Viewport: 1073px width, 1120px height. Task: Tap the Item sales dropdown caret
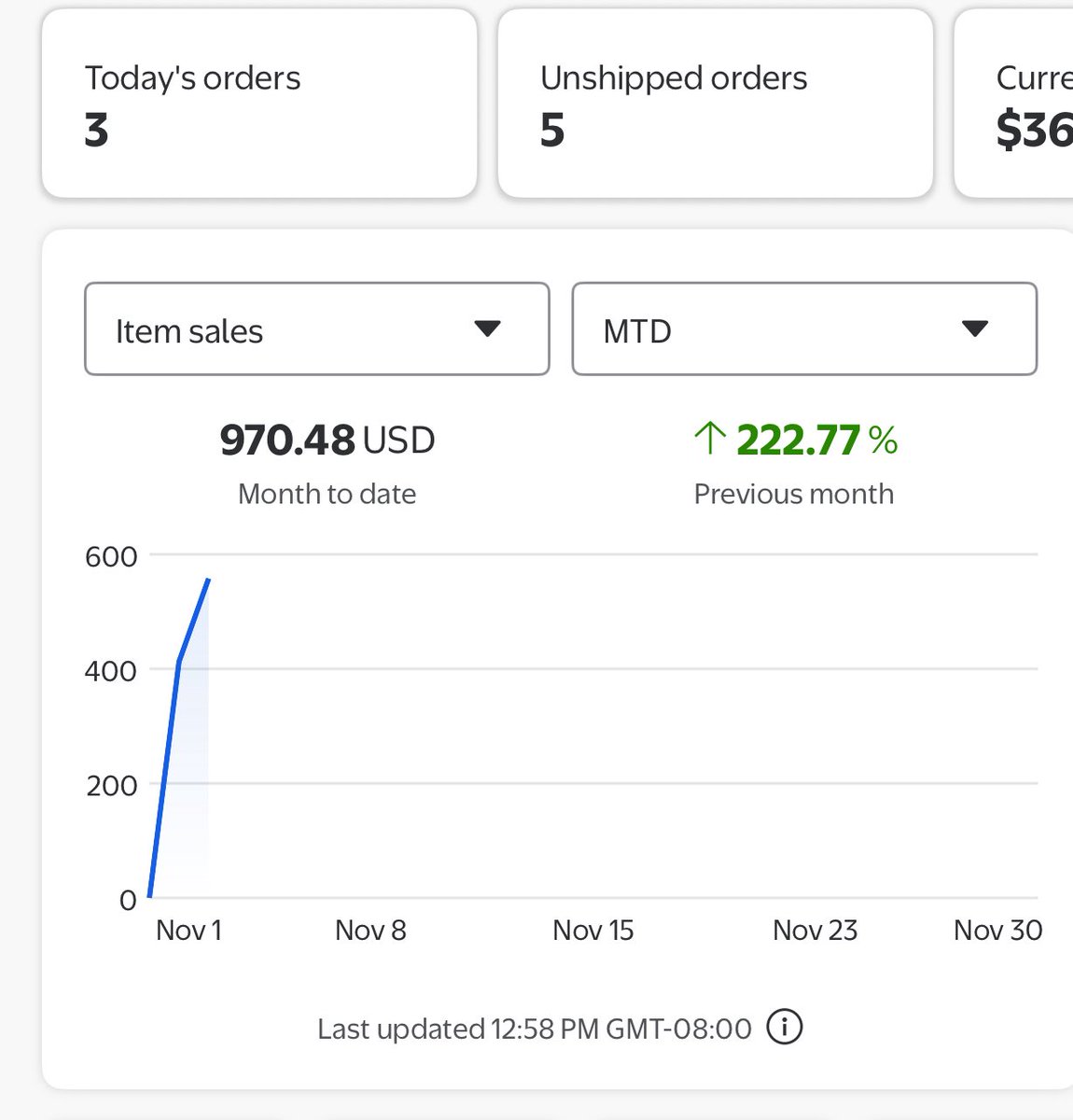click(489, 329)
